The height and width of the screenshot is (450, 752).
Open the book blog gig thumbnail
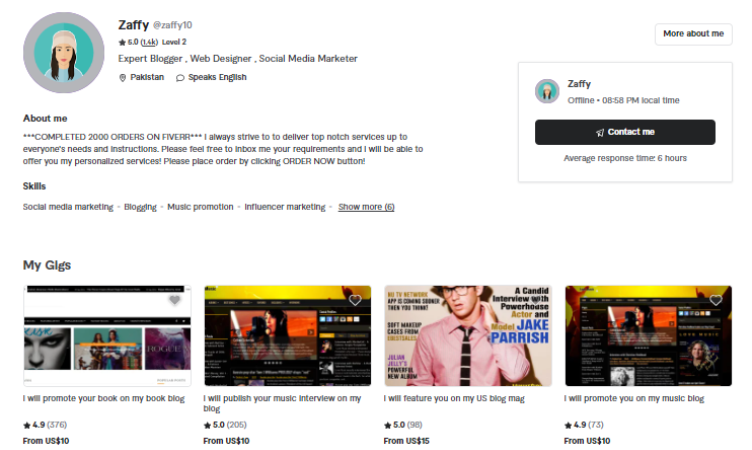[107, 336]
